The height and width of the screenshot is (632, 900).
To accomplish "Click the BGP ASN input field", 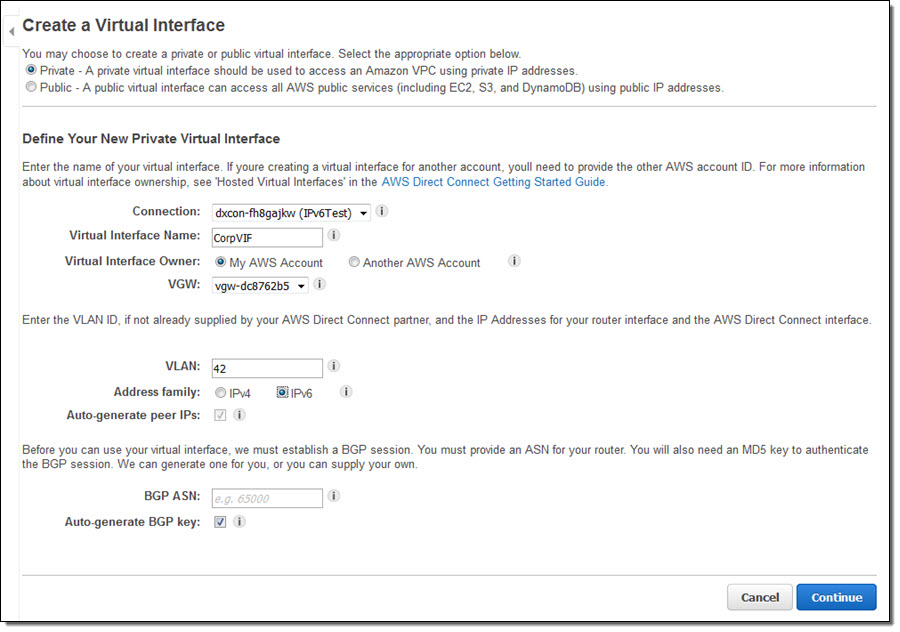I will (x=266, y=497).
